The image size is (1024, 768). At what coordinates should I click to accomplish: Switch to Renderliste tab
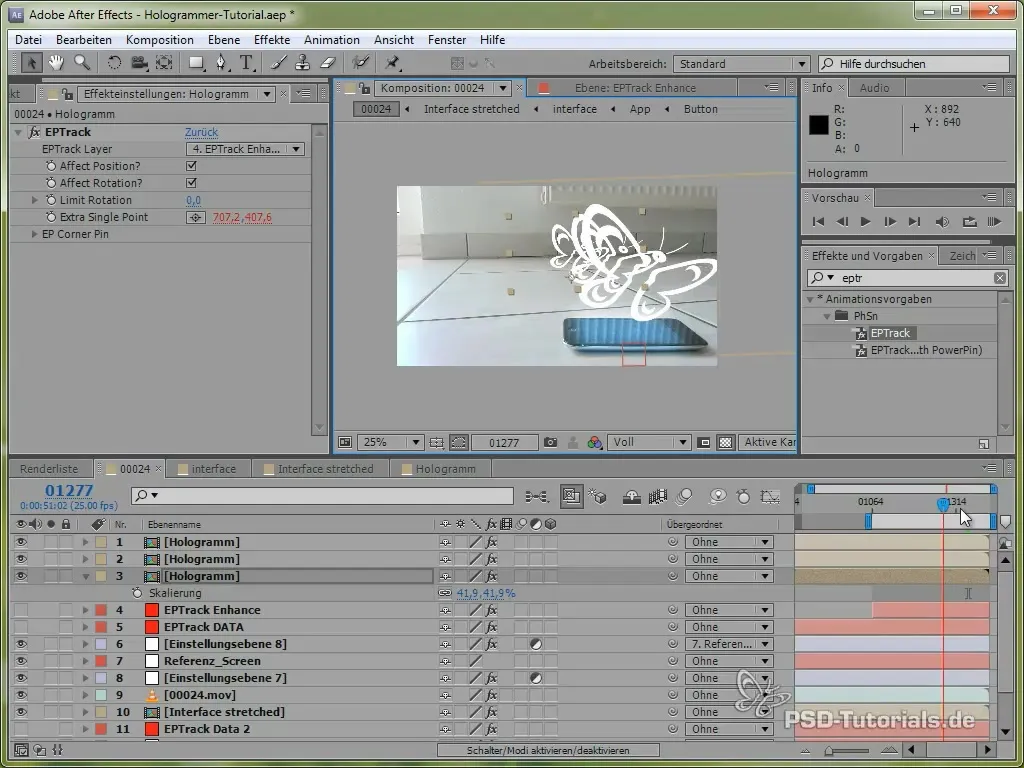[x=49, y=469]
